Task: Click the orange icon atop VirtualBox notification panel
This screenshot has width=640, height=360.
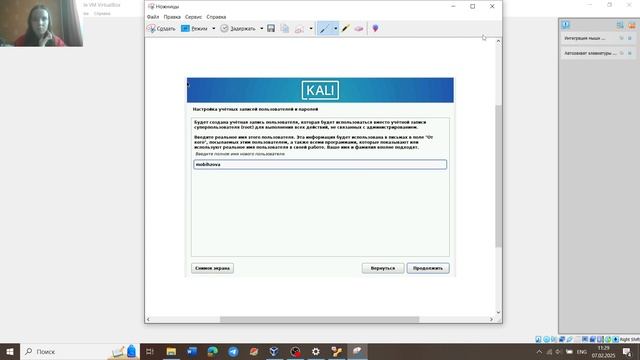Action: [x=632, y=25]
